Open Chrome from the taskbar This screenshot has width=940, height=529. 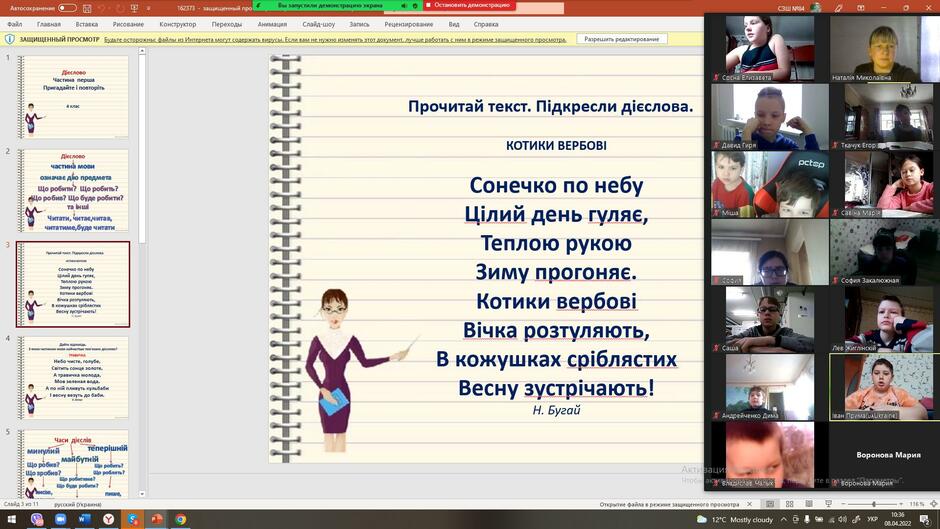point(180,519)
